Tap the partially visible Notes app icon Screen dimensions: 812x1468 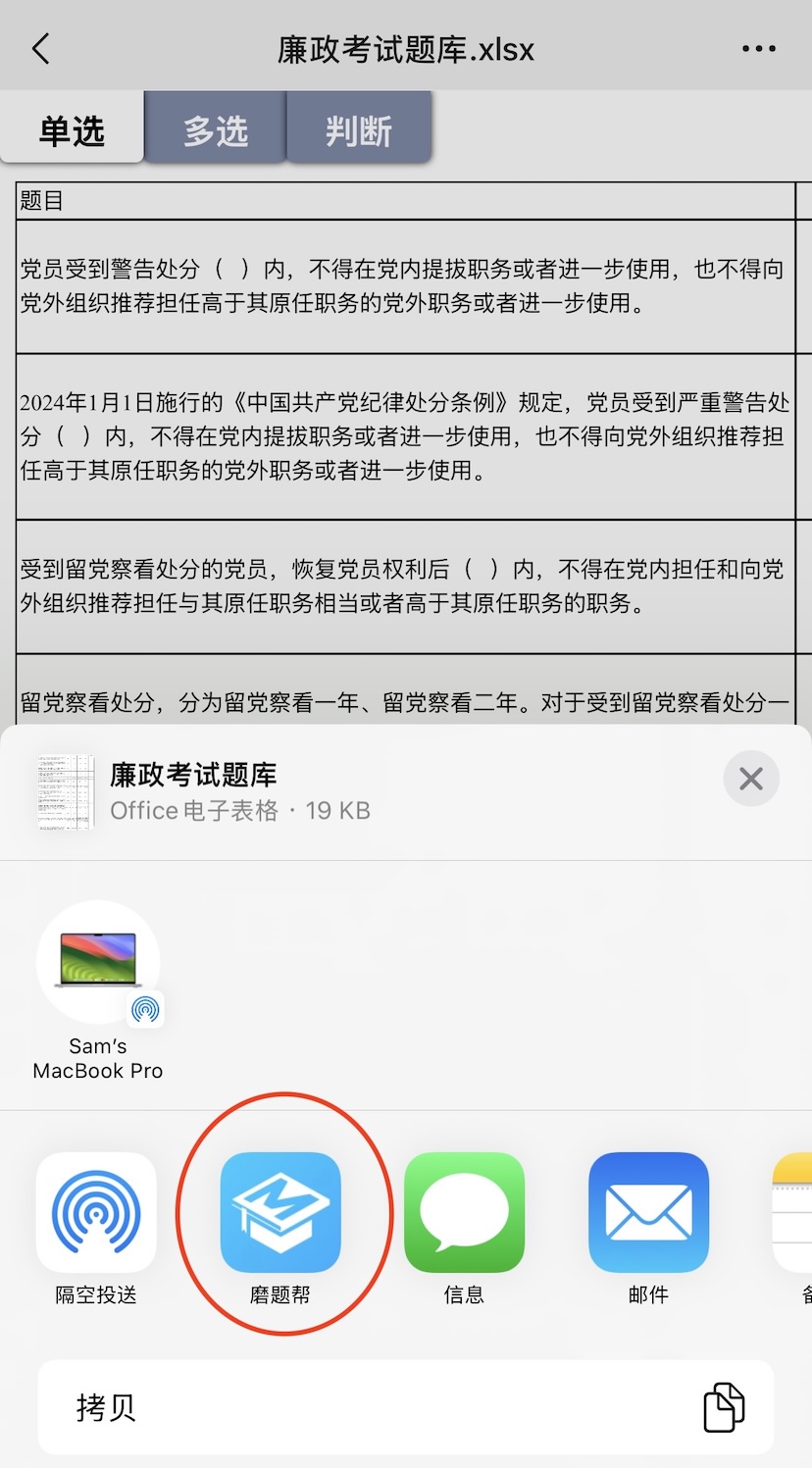(x=792, y=1212)
